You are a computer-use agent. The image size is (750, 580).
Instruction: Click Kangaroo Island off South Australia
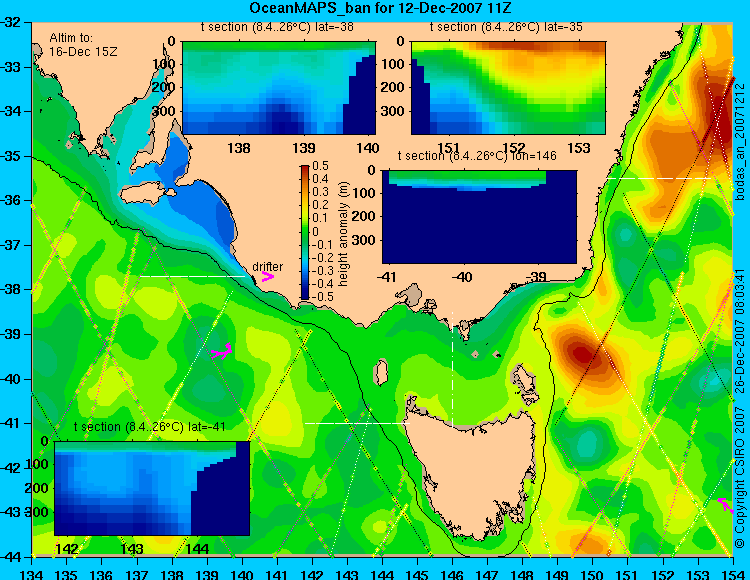click(x=147, y=194)
